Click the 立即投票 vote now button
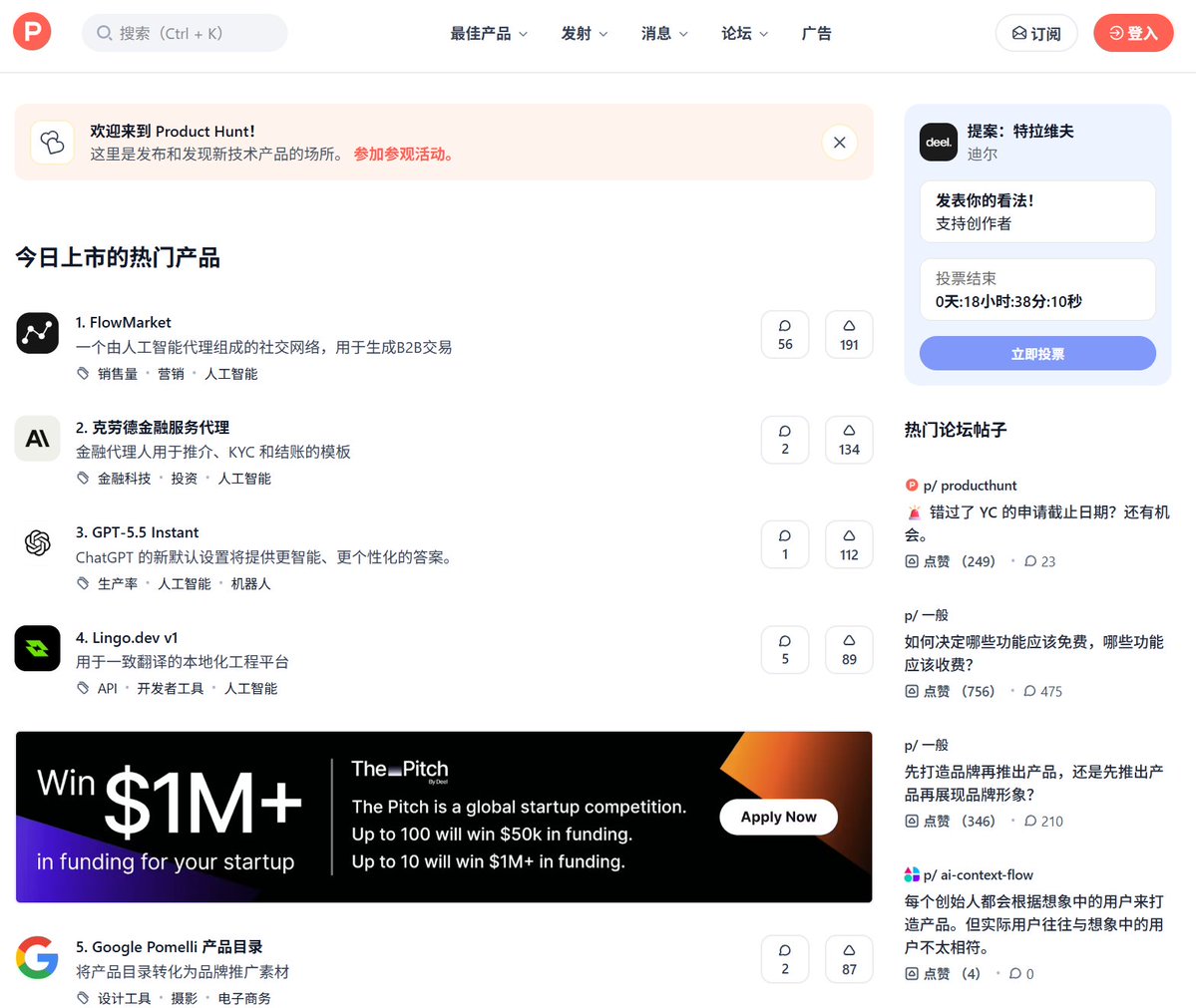Image resolution: width=1196 pixels, height=1008 pixels. [x=1037, y=354]
